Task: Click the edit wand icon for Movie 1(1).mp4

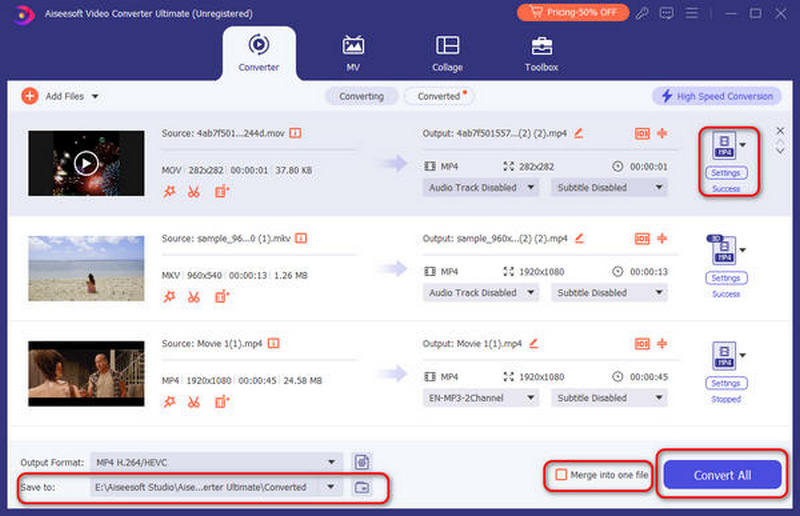Action: click(169, 401)
